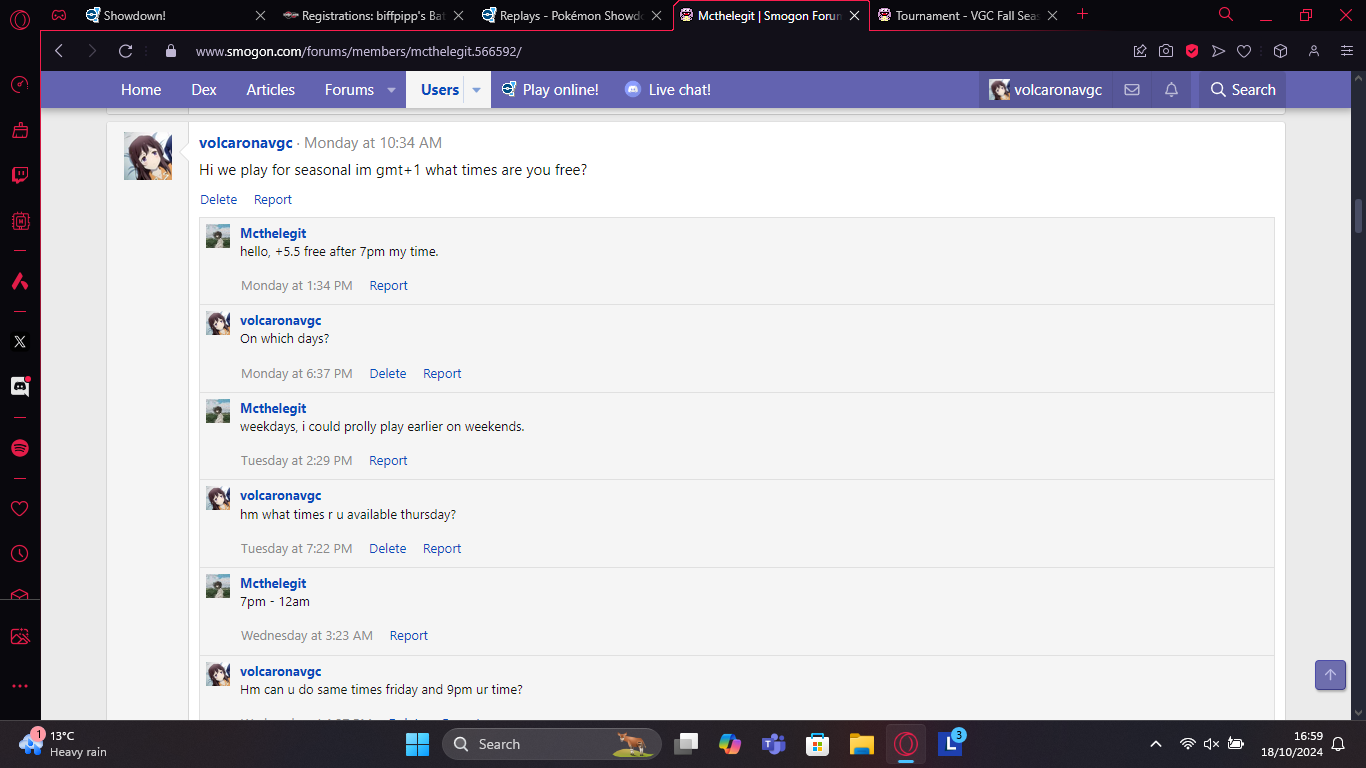The image size is (1366, 768).
Task: Click the ad blocker shield icon
Action: pos(1192,51)
